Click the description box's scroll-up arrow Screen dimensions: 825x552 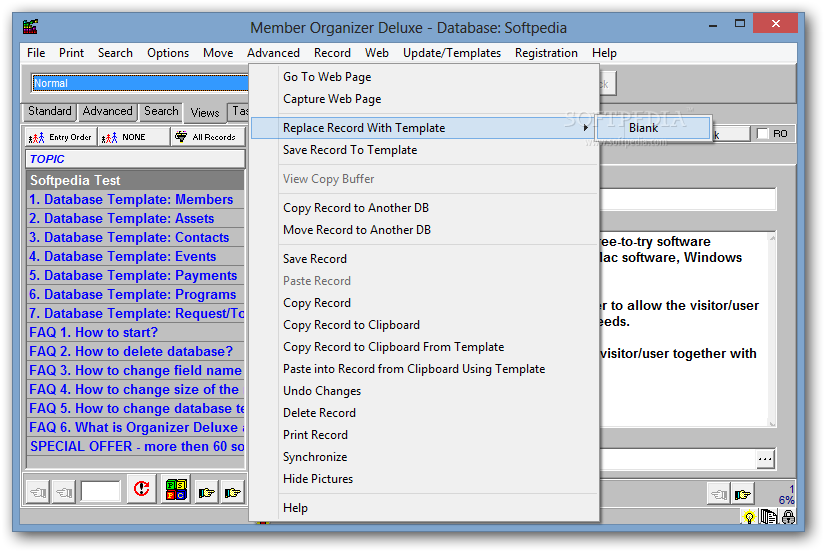click(x=772, y=238)
